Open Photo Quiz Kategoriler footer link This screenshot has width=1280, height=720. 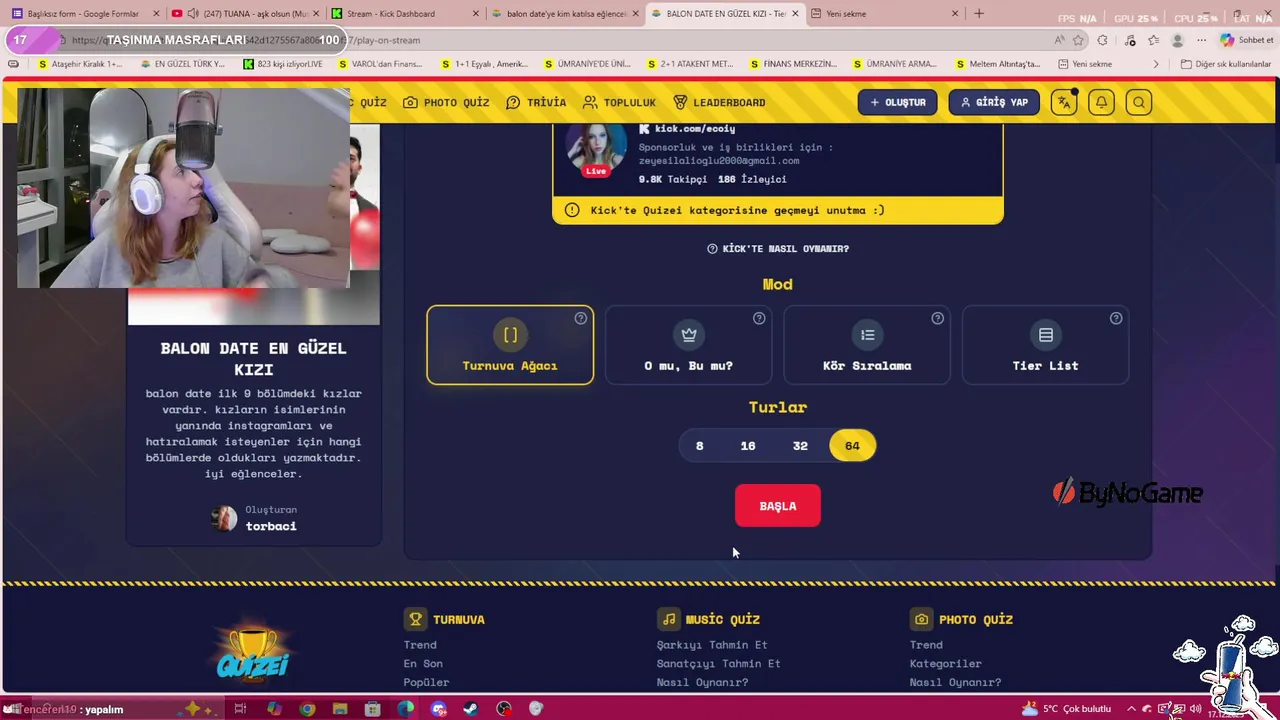(x=946, y=664)
